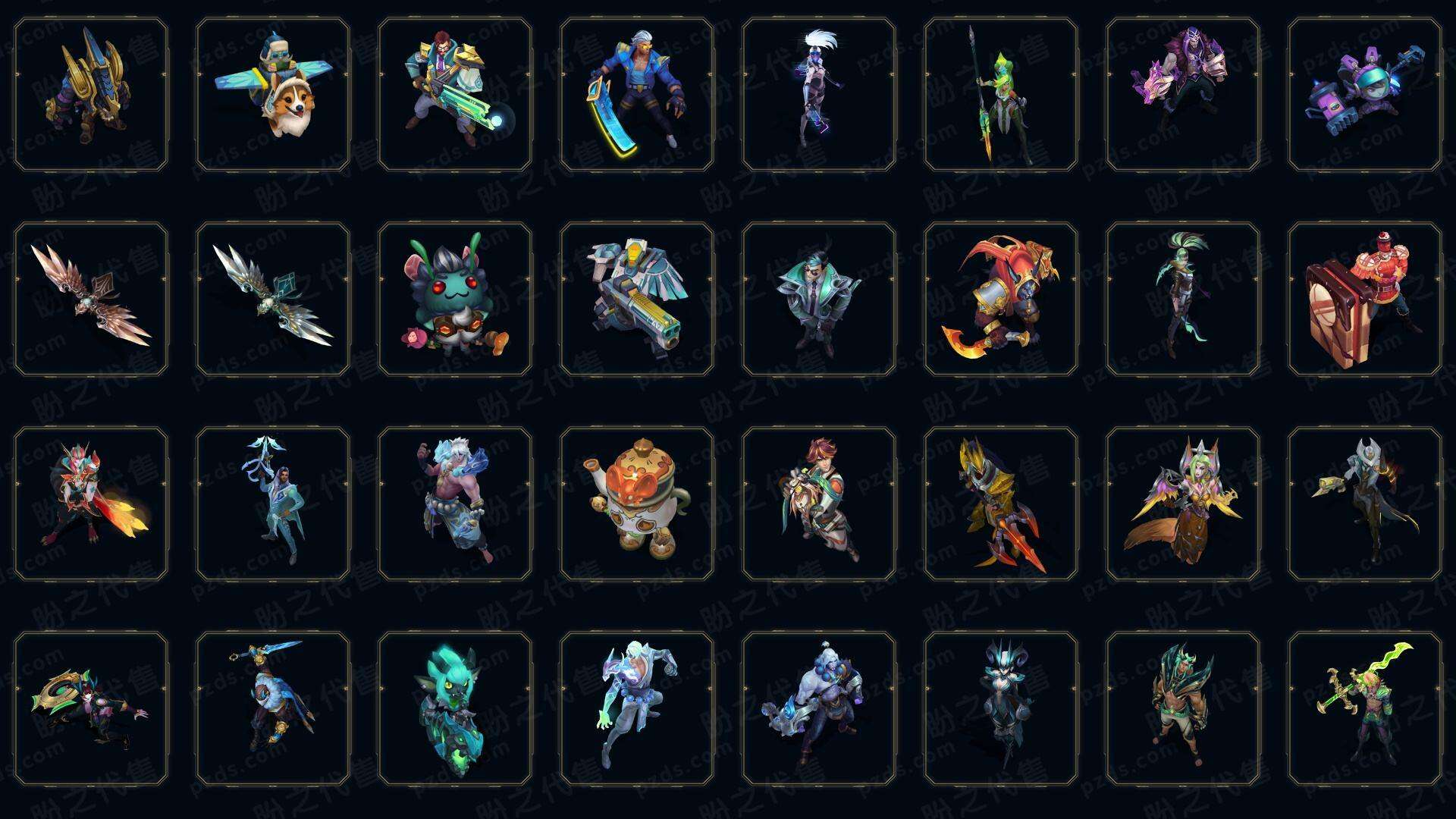Select the corgi-riding pilot skin tile
This screenshot has width=1456, height=819.
(x=273, y=95)
